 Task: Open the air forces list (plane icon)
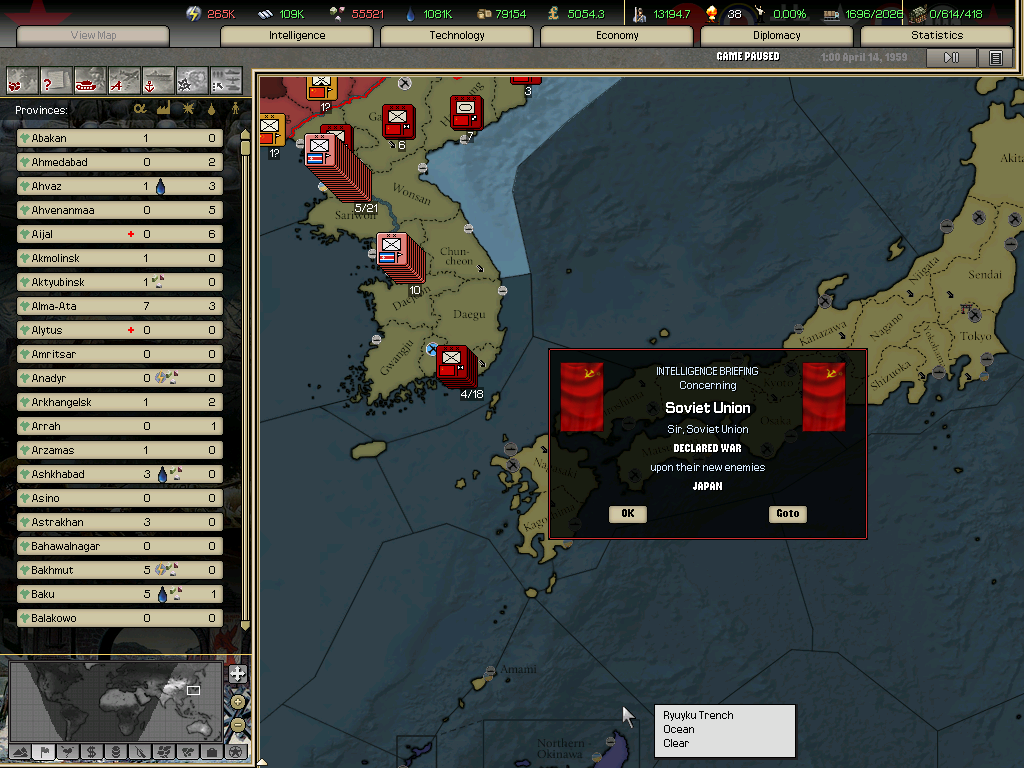(x=124, y=79)
